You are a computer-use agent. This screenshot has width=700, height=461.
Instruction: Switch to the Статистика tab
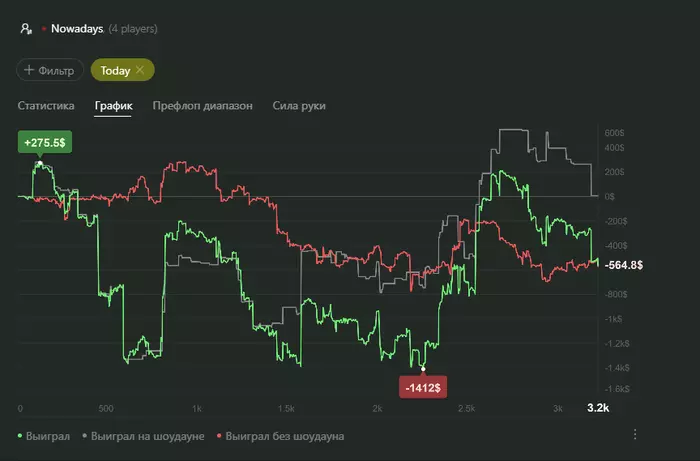click(x=47, y=105)
